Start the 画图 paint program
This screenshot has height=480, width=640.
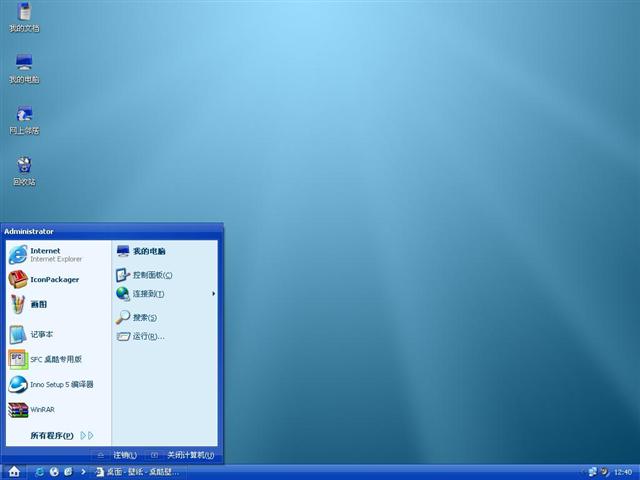58,304
